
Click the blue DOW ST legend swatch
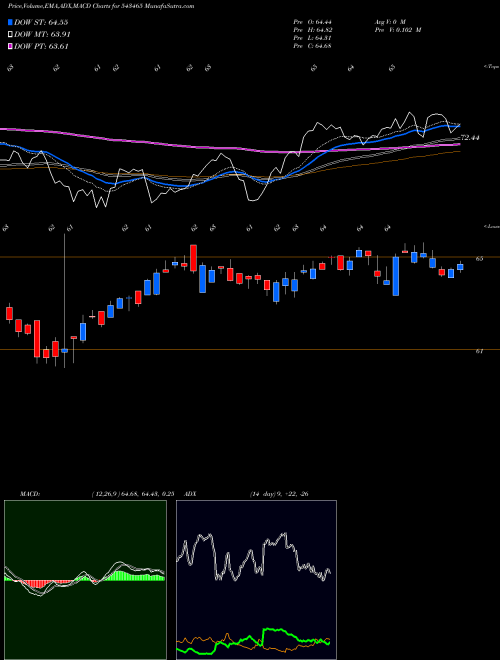coord(10,22)
